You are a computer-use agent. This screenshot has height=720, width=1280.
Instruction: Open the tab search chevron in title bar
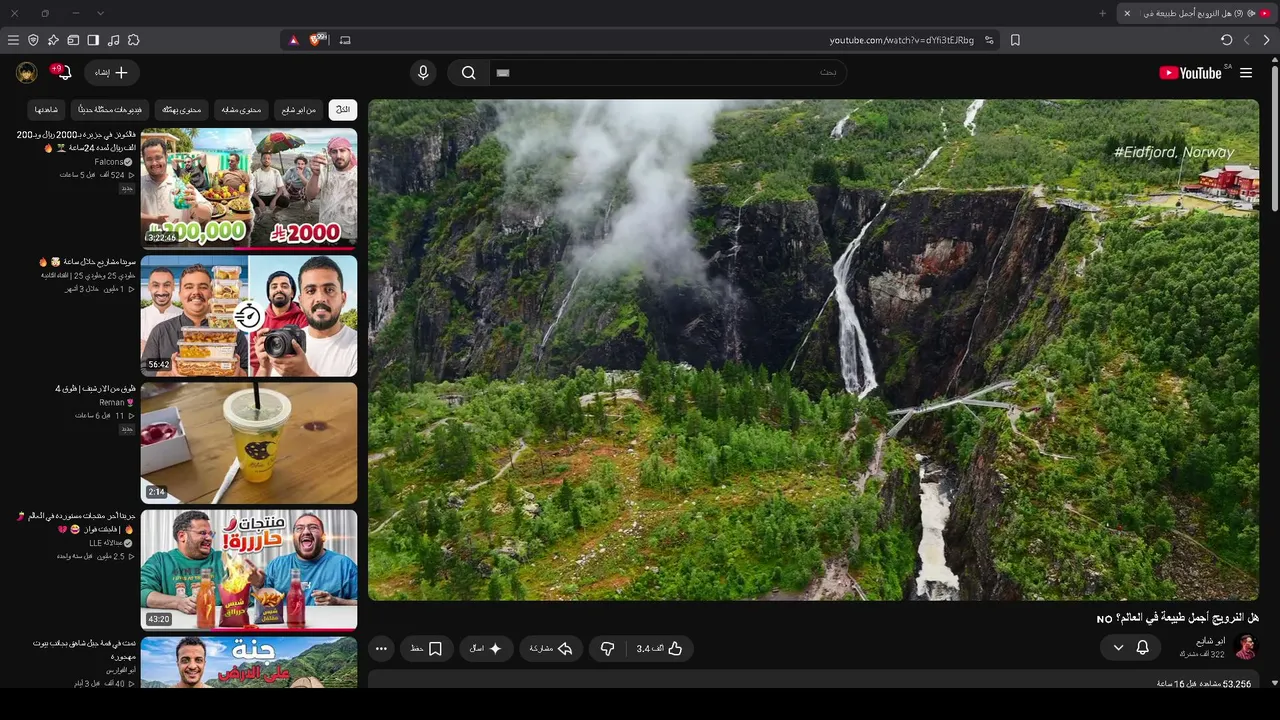coord(100,13)
